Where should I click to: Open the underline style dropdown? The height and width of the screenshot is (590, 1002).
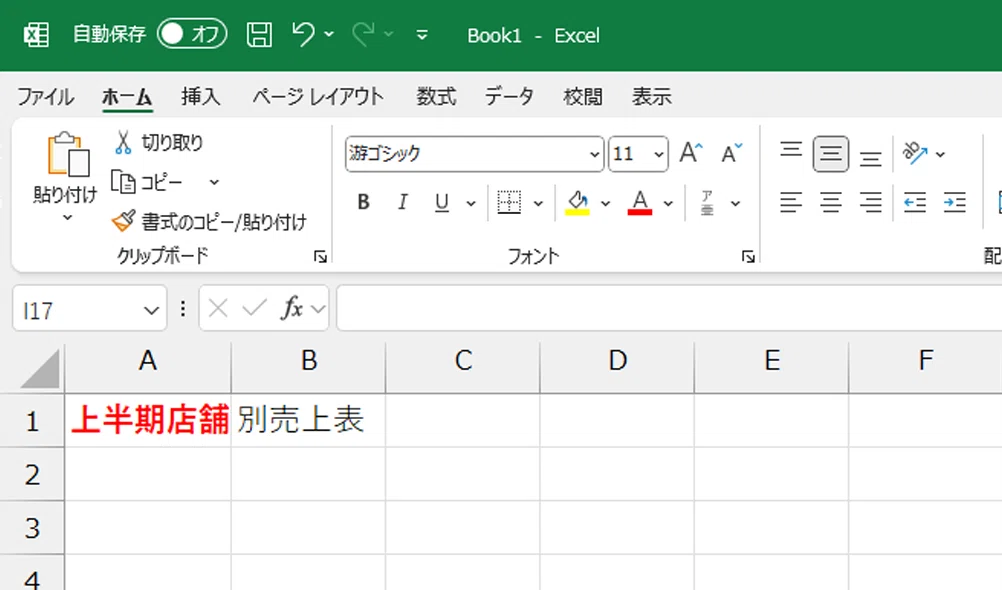click(x=471, y=203)
